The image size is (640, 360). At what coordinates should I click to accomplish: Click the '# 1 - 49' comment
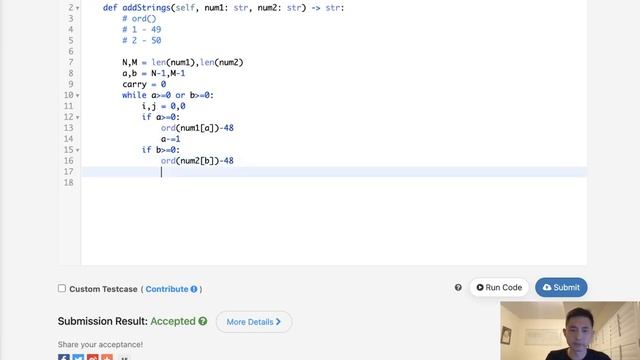tap(142, 29)
